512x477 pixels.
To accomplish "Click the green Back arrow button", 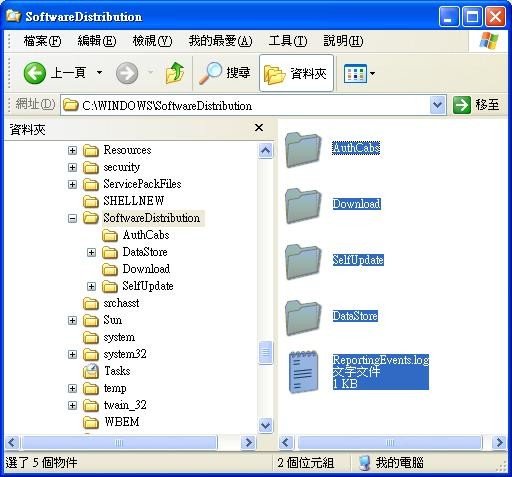I will [x=35, y=73].
